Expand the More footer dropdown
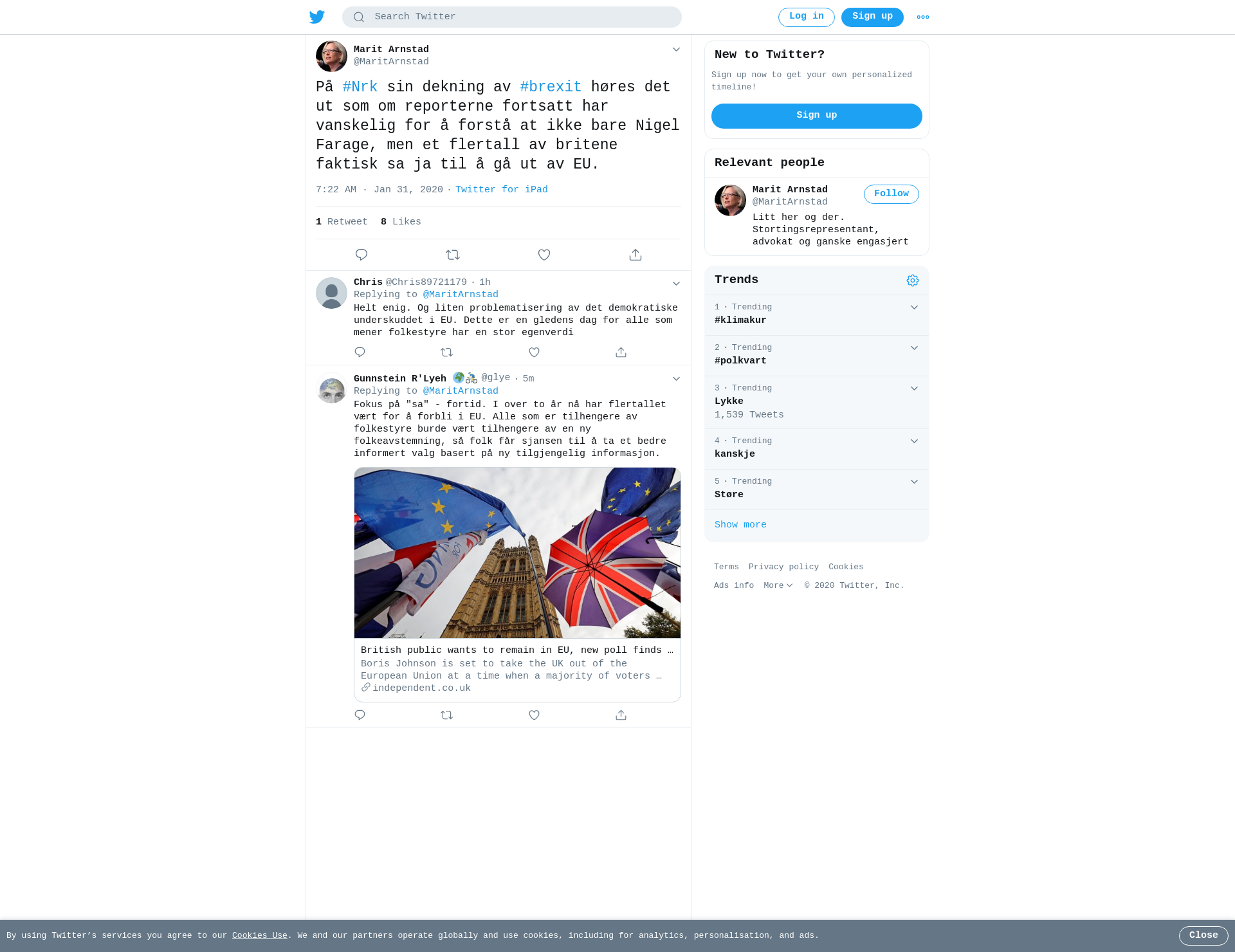1235x952 pixels. (778, 585)
